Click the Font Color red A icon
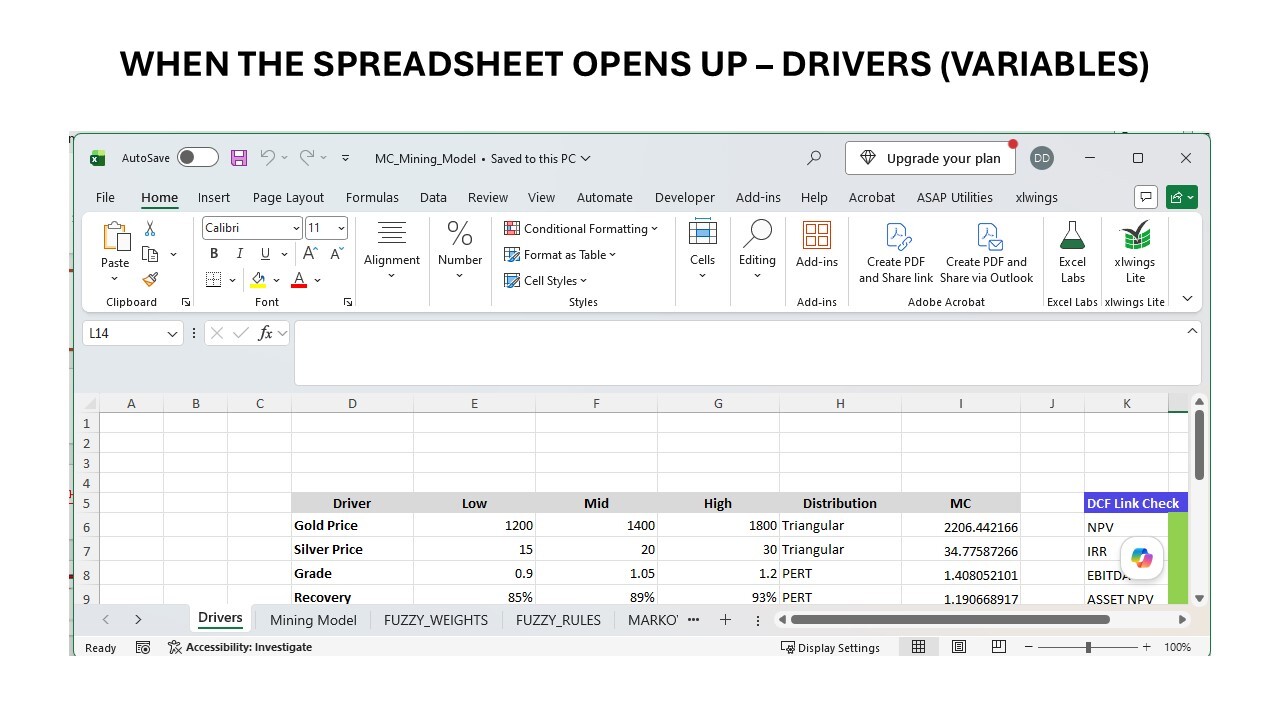 click(298, 280)
